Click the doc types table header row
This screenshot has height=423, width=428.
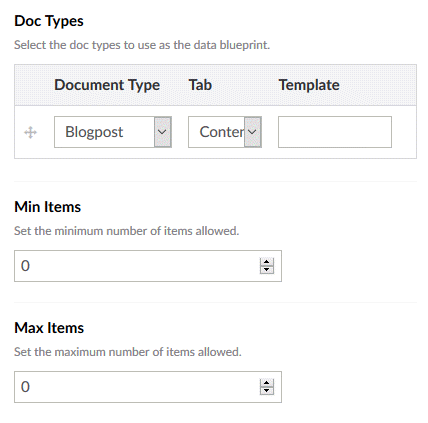[215, 85]
